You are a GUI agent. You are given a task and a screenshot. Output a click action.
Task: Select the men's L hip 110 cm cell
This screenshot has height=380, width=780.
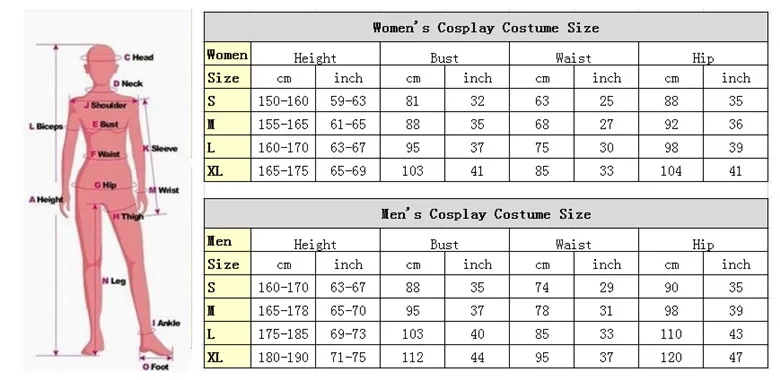(671, 334)
